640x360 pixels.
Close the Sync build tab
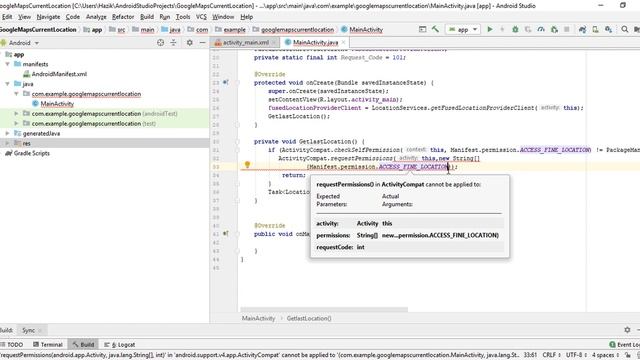pyautogui.click(x=40, y=330)
